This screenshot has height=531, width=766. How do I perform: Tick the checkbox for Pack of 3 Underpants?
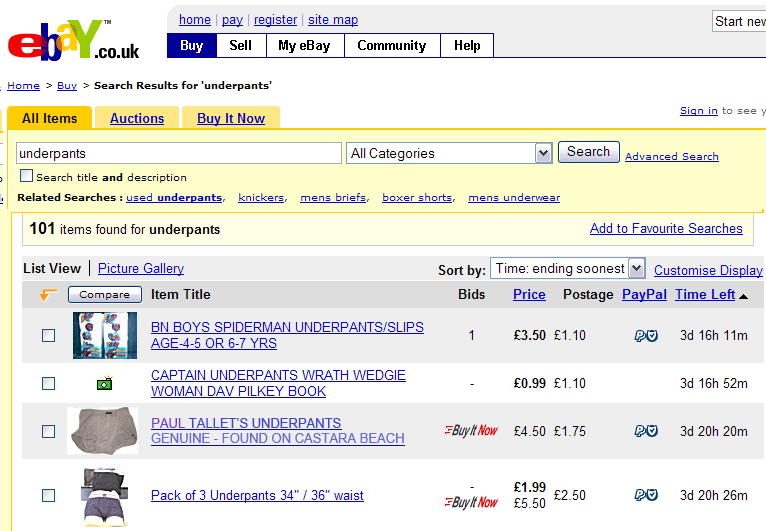[48, 495]
